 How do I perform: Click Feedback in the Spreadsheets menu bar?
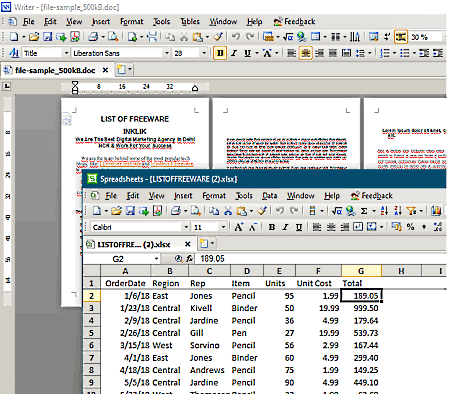coord(372,196)
